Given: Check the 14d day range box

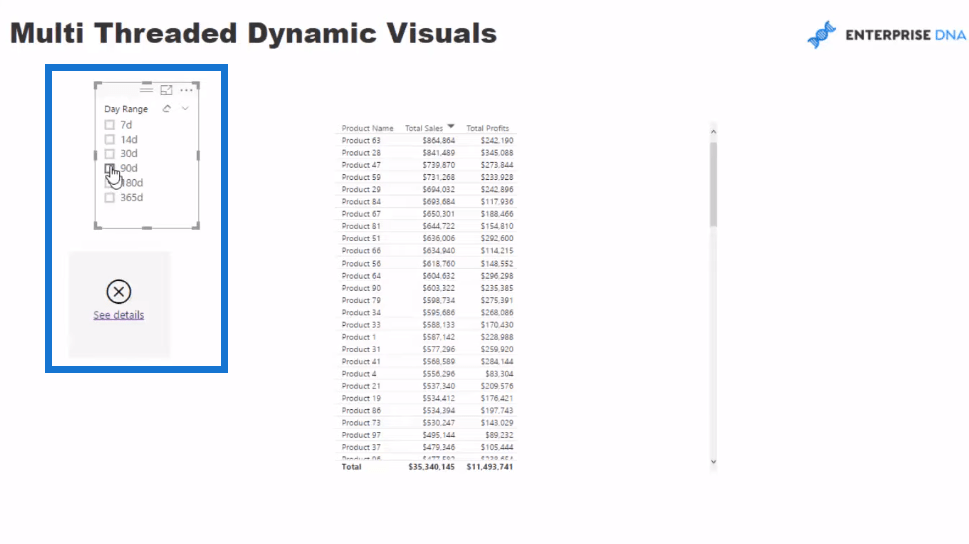Looking at the screenshot, I should pos(109,140).
